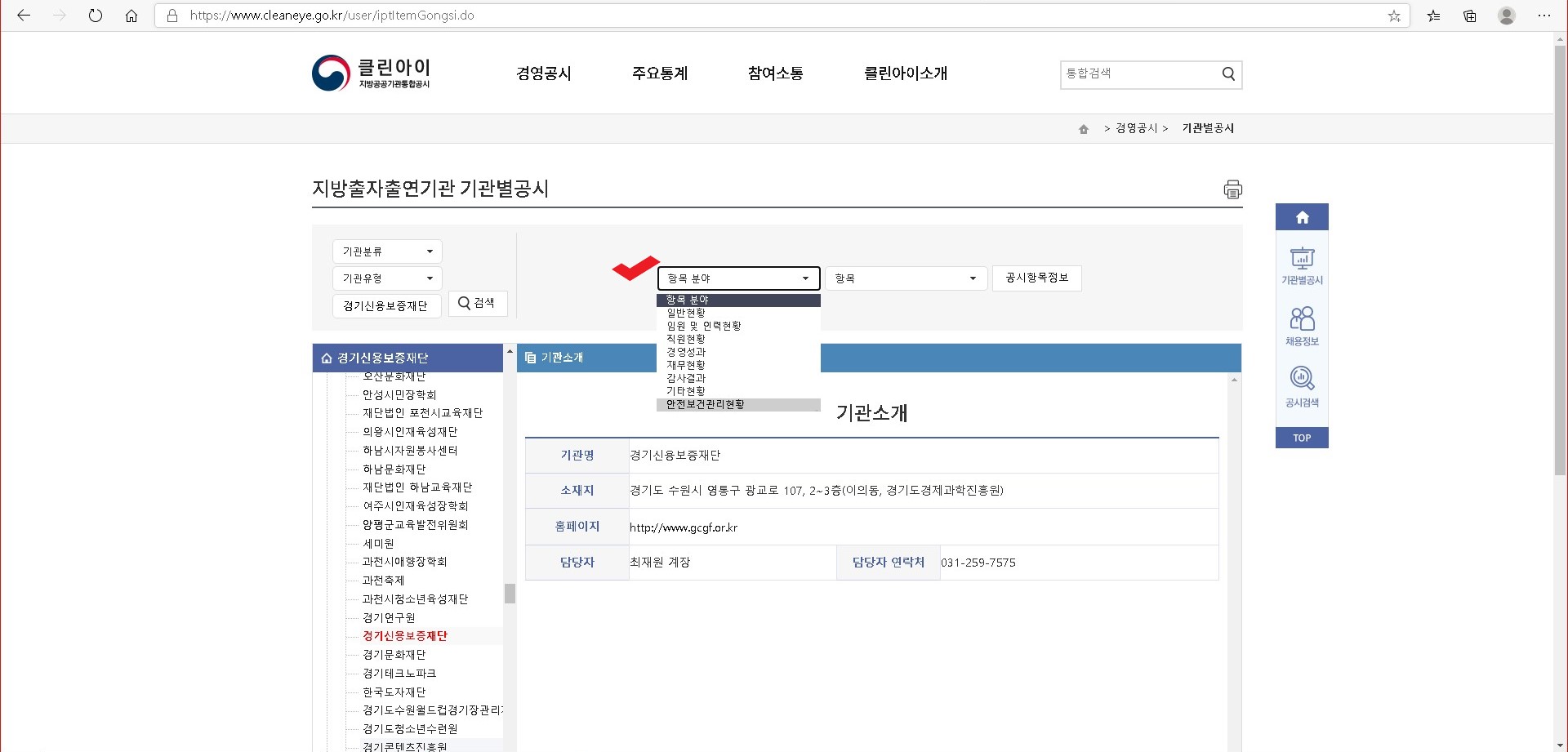Screen dimensions: 1568x752
Task: Click the home icon in the right sidebar
Action: 1302,217
